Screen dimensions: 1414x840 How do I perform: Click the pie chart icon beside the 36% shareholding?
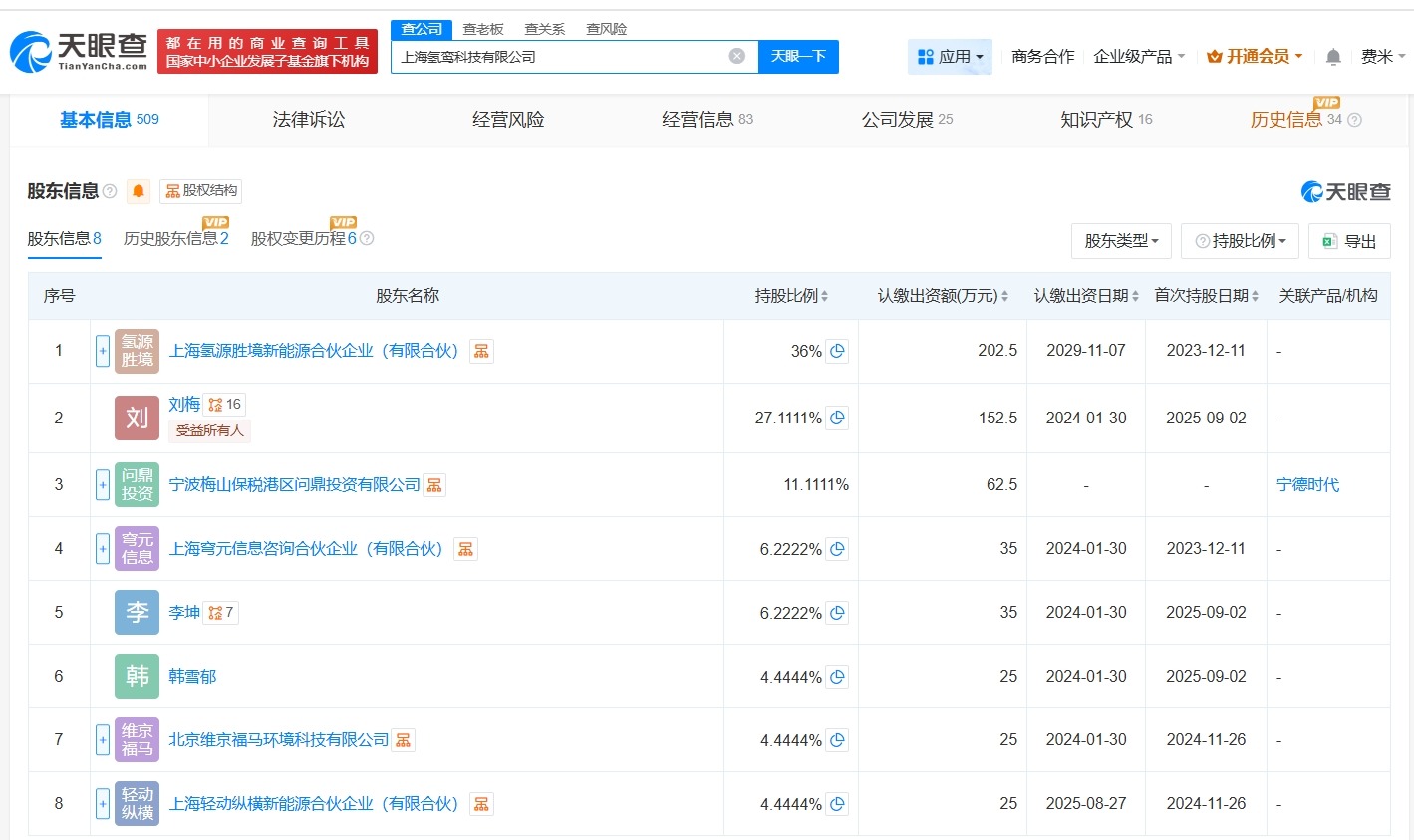pyautogui.click(x=837, y=351)
